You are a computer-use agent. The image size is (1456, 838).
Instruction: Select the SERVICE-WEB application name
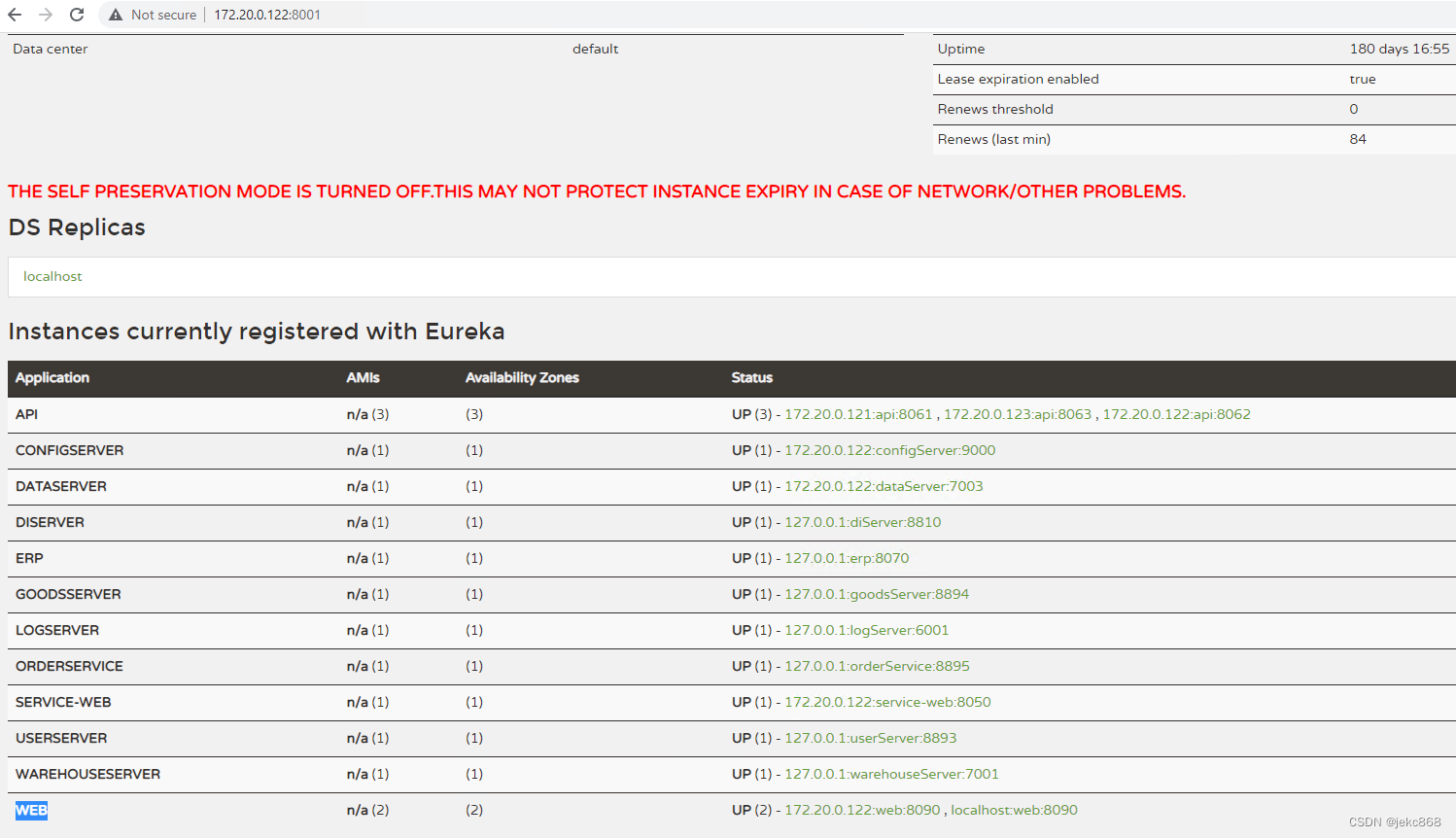click(x=63, y=702)
